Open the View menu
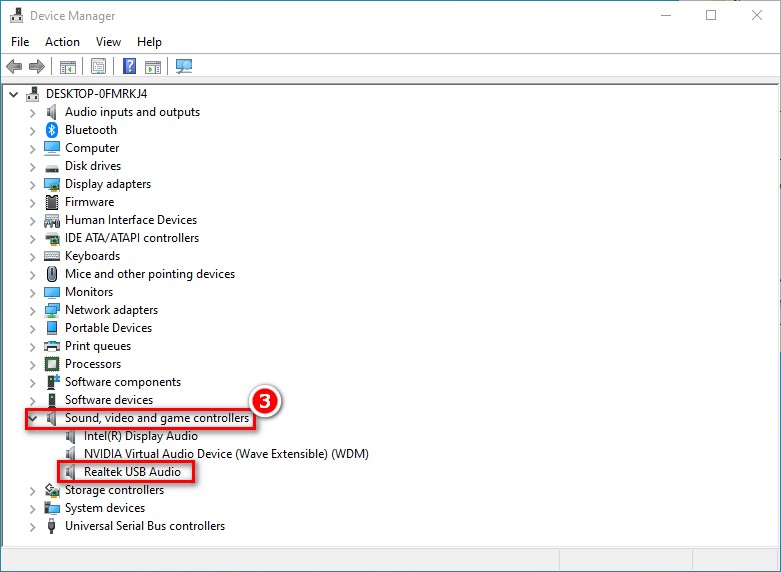The image size is (781, 572). click(108, 42)
